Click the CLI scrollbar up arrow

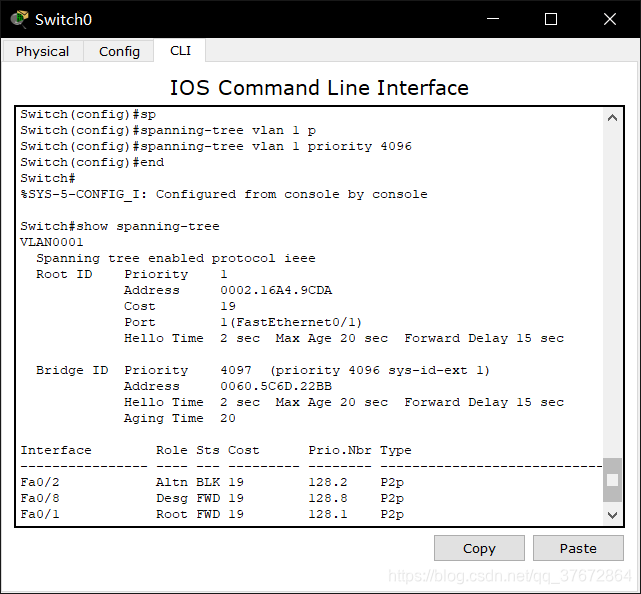pos(612,118)
